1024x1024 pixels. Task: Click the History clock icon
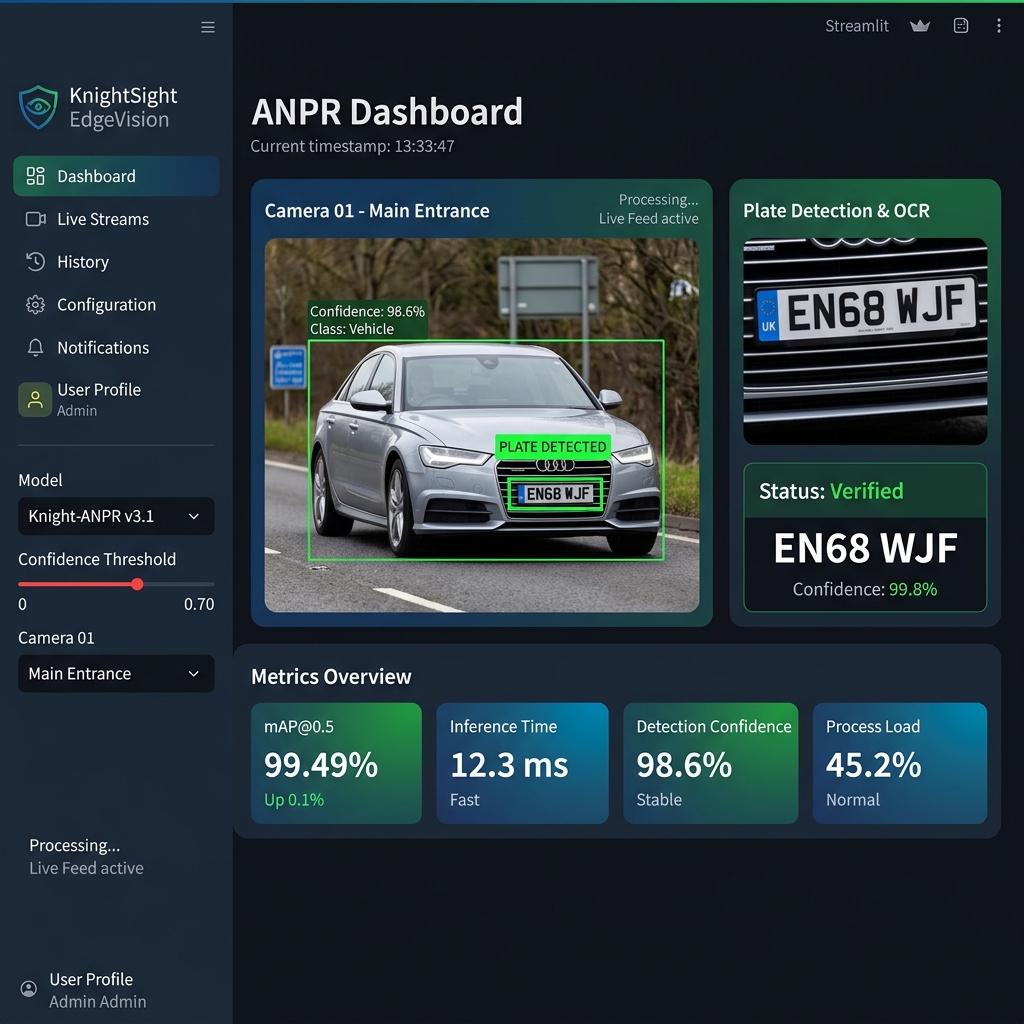click(35, 262)
